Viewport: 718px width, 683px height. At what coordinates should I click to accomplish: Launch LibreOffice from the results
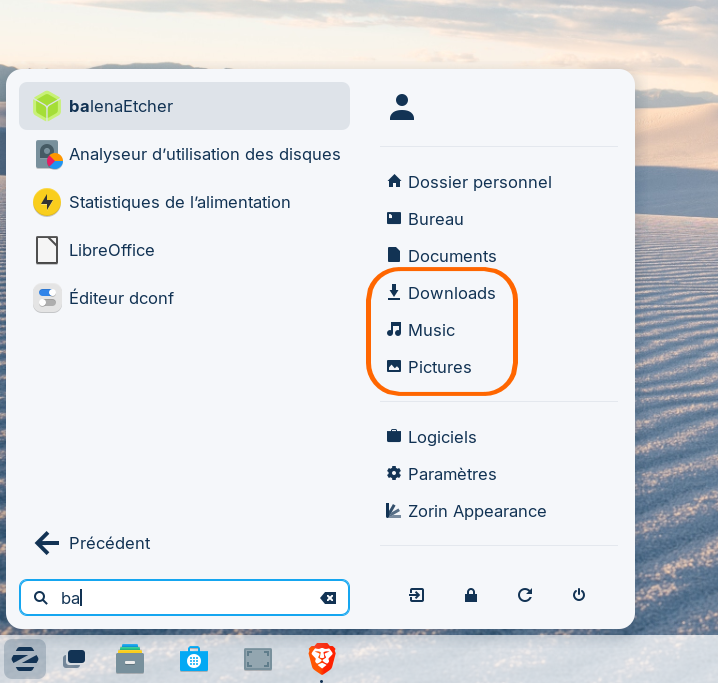point(184,250)
